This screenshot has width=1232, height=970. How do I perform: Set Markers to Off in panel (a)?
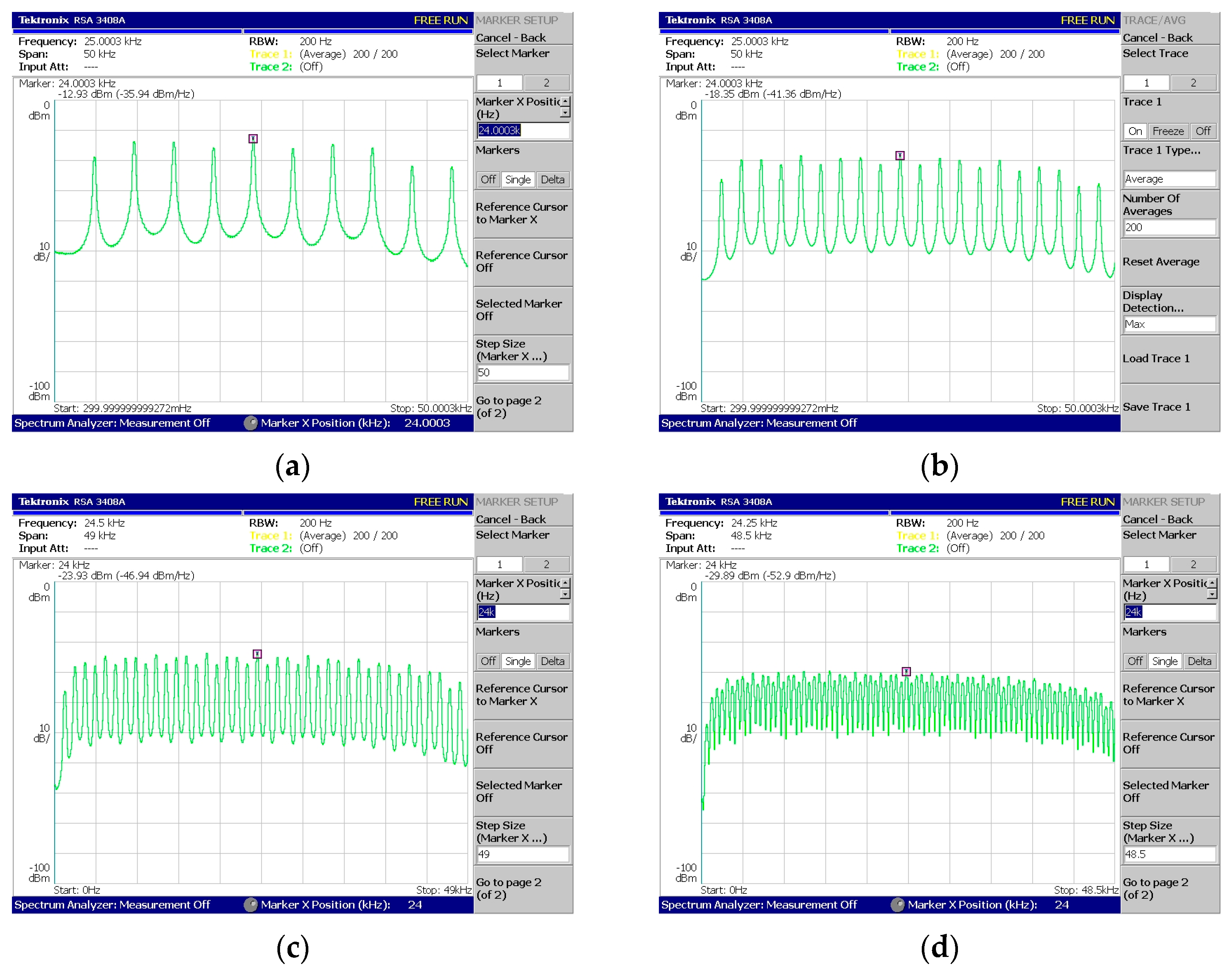coord(488,179)
